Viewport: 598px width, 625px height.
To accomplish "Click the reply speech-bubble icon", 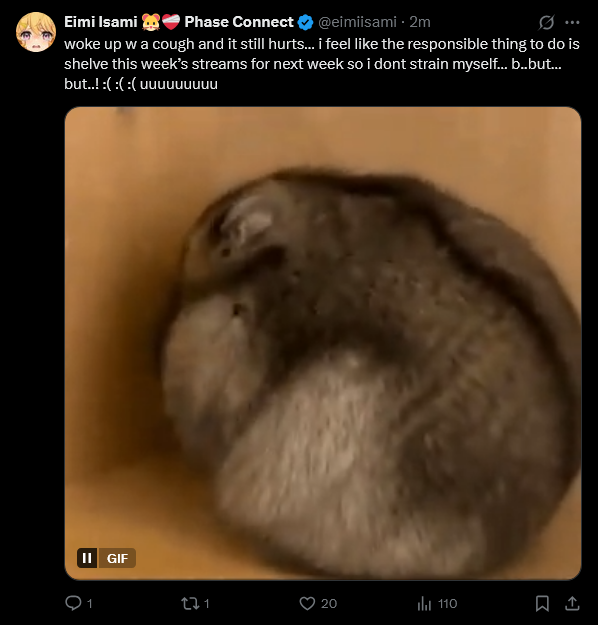I will pos(73,603).
